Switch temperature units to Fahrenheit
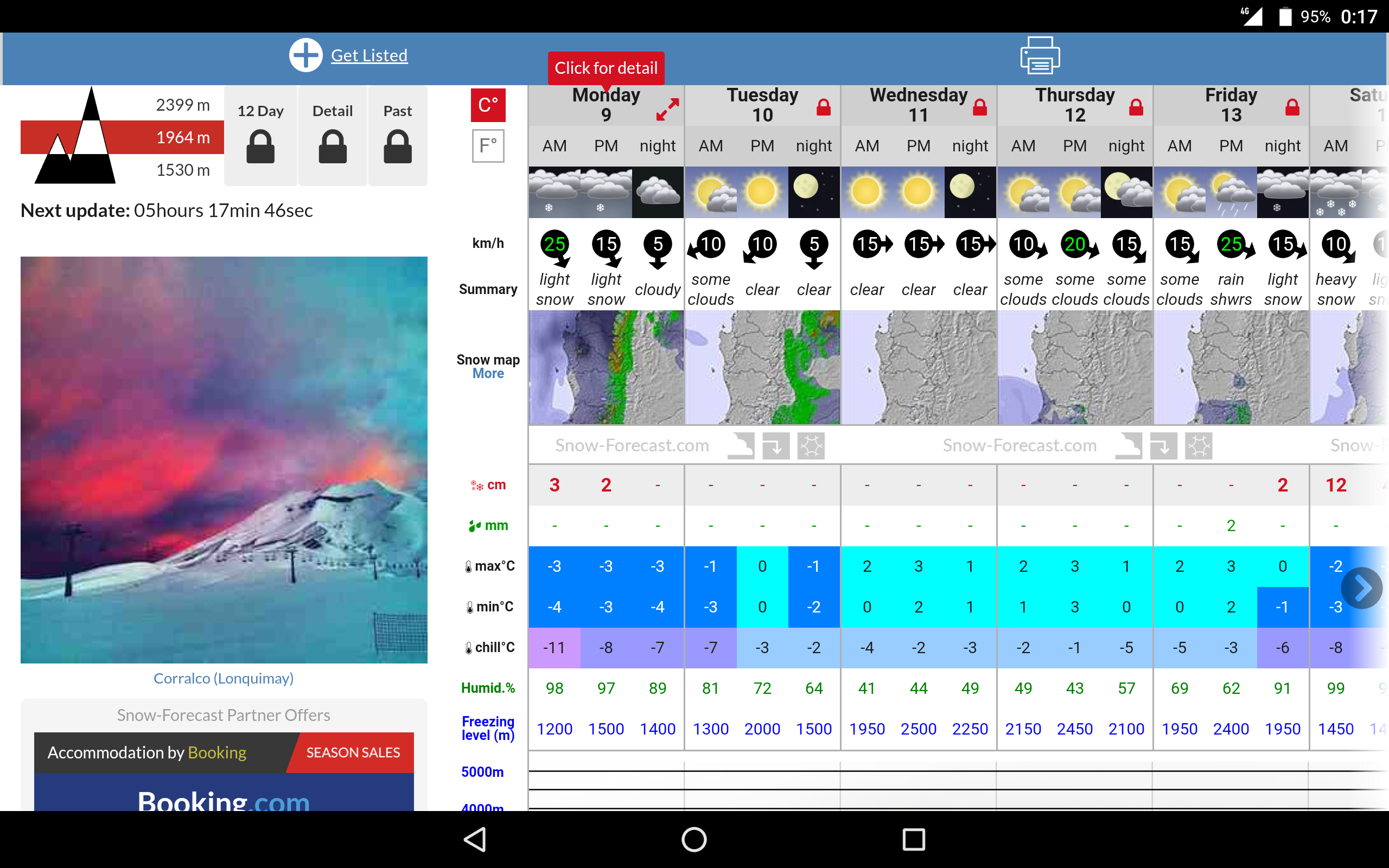Screen dimensions: 1389x868 tap(488, 146)
